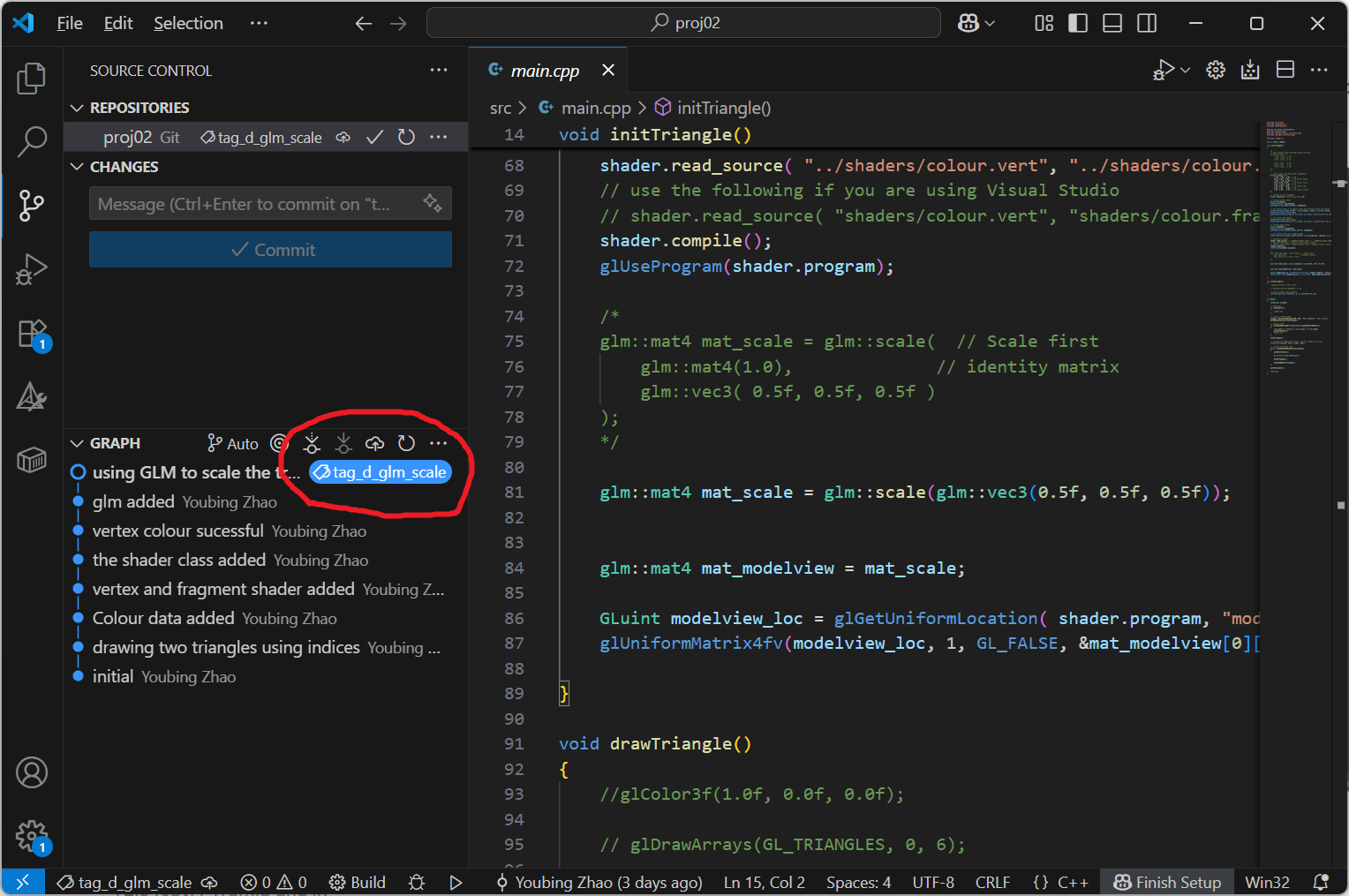1349x896 pixels.
Task: Toggle the Secondary Side Bar layout button
Action: point(1147,23)
